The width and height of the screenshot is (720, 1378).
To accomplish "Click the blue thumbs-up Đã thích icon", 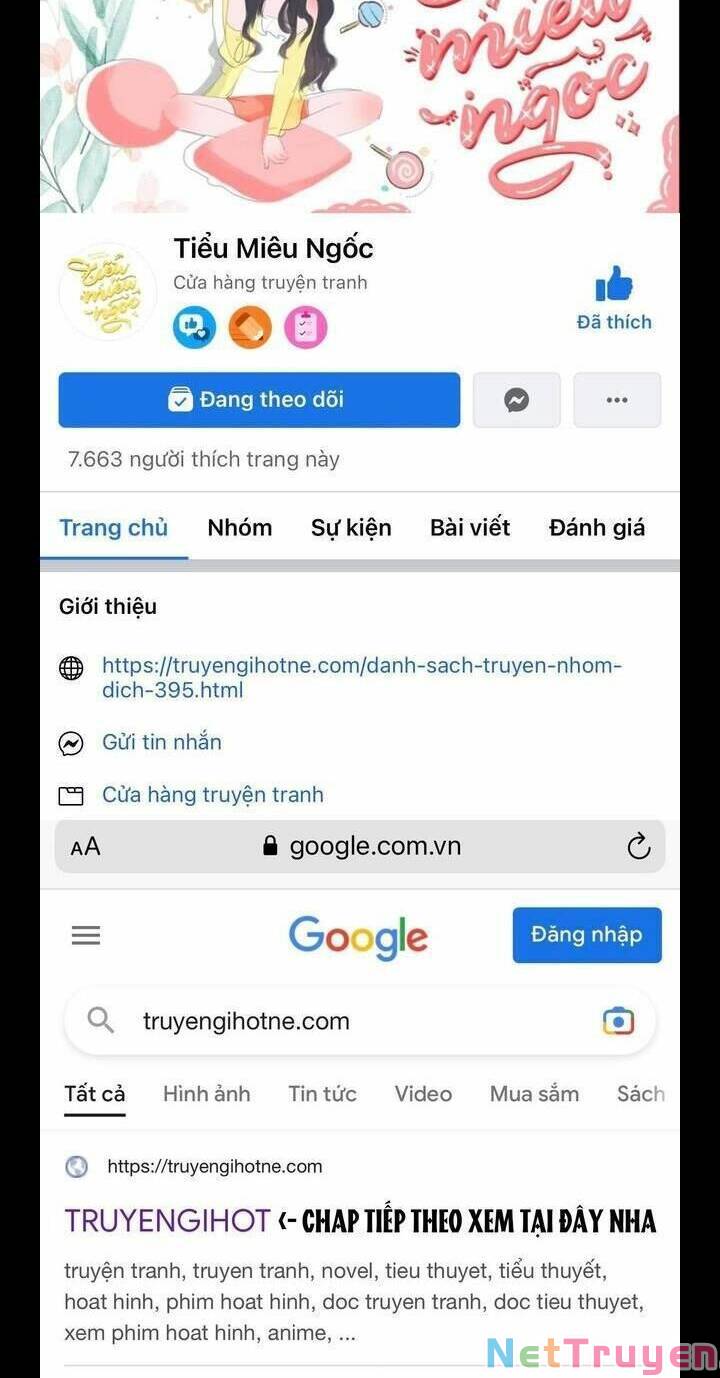I will (614, 284).
